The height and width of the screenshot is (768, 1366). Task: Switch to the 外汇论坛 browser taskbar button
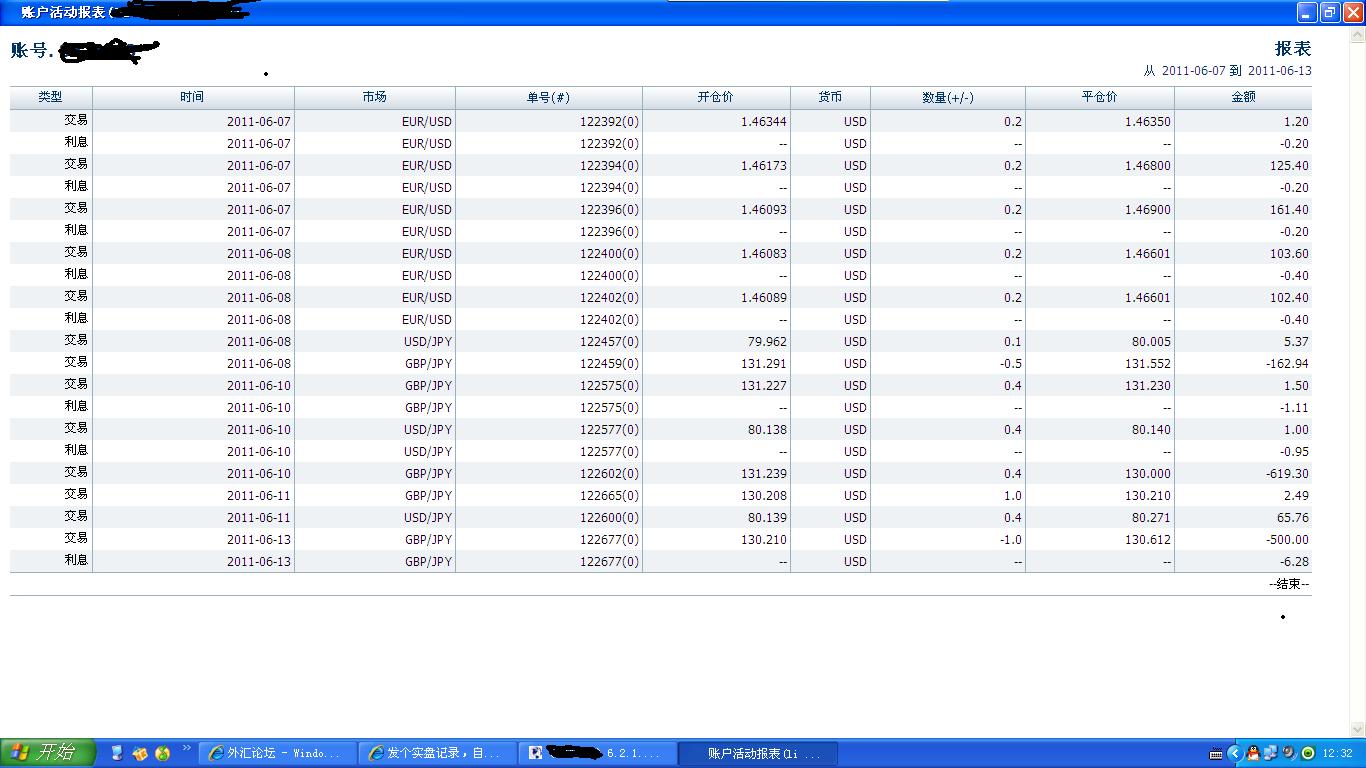pos(278,753)
